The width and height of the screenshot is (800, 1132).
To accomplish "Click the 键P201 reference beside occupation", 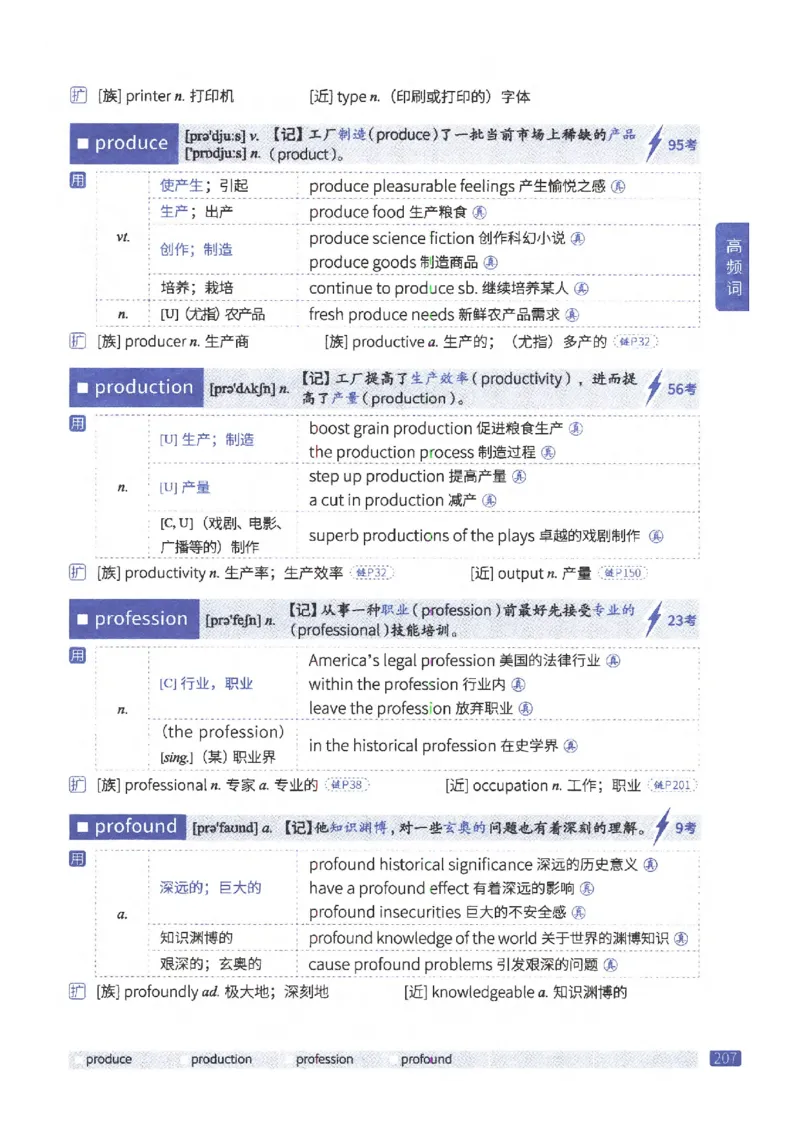I will [x=673, y=785].
